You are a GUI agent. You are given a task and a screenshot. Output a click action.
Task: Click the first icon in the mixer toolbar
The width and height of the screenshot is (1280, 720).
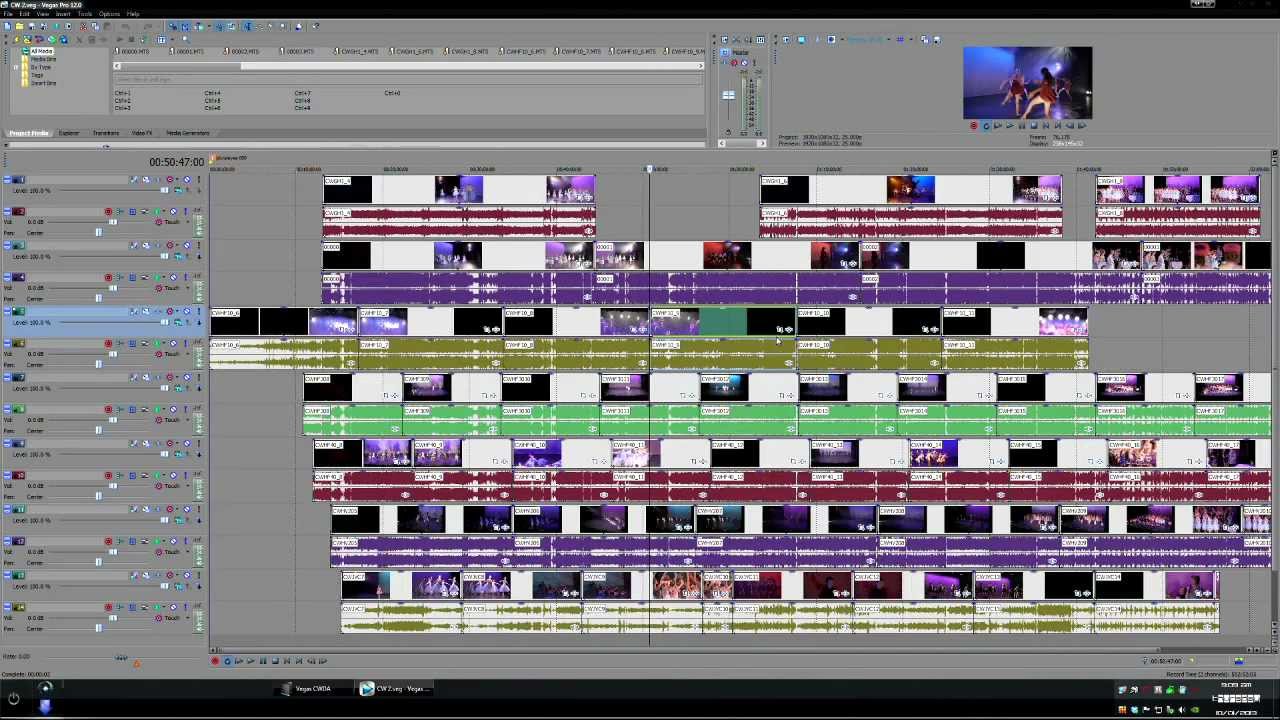726,40
